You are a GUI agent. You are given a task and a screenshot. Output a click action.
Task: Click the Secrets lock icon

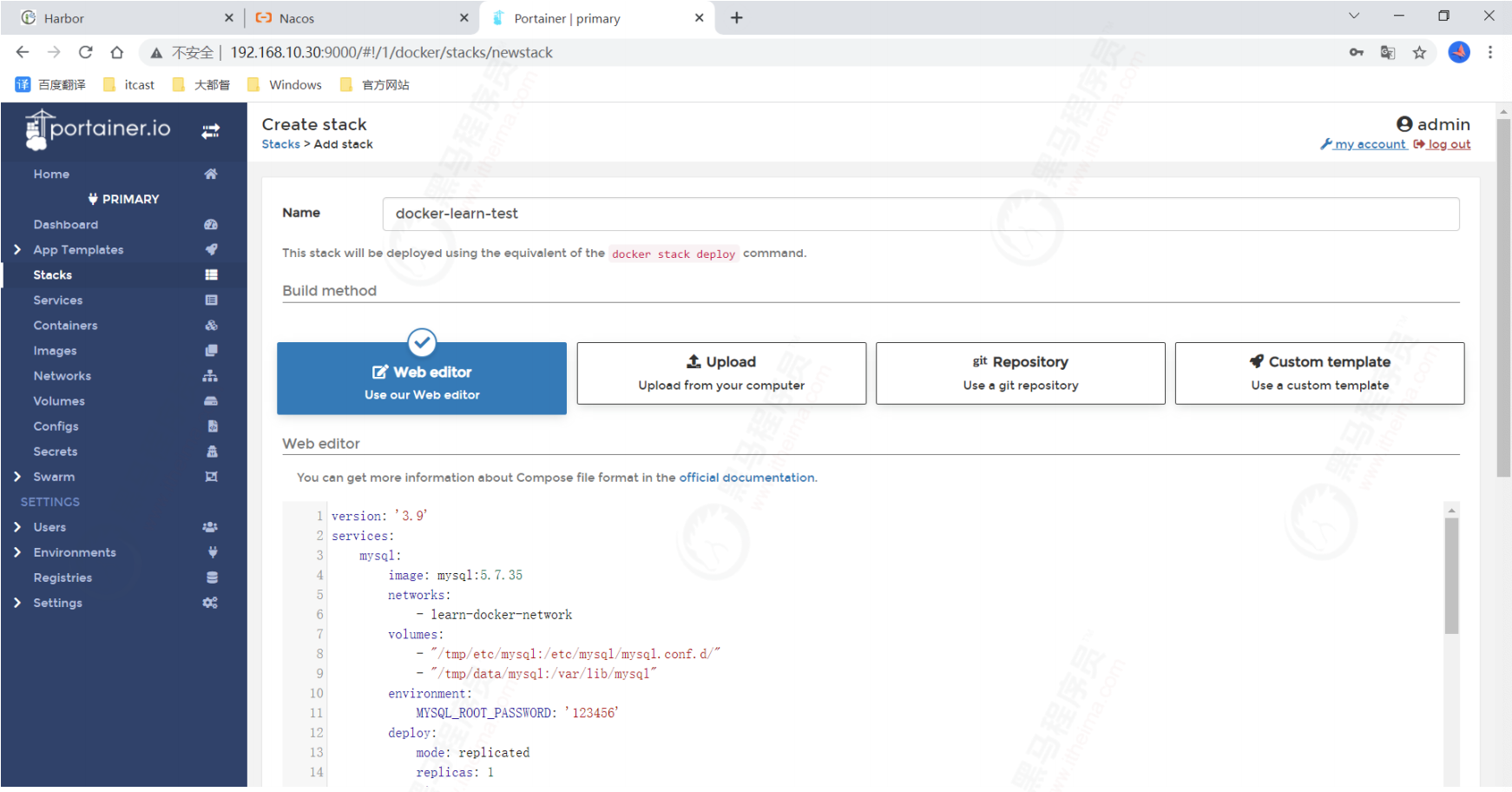(212, 451)
